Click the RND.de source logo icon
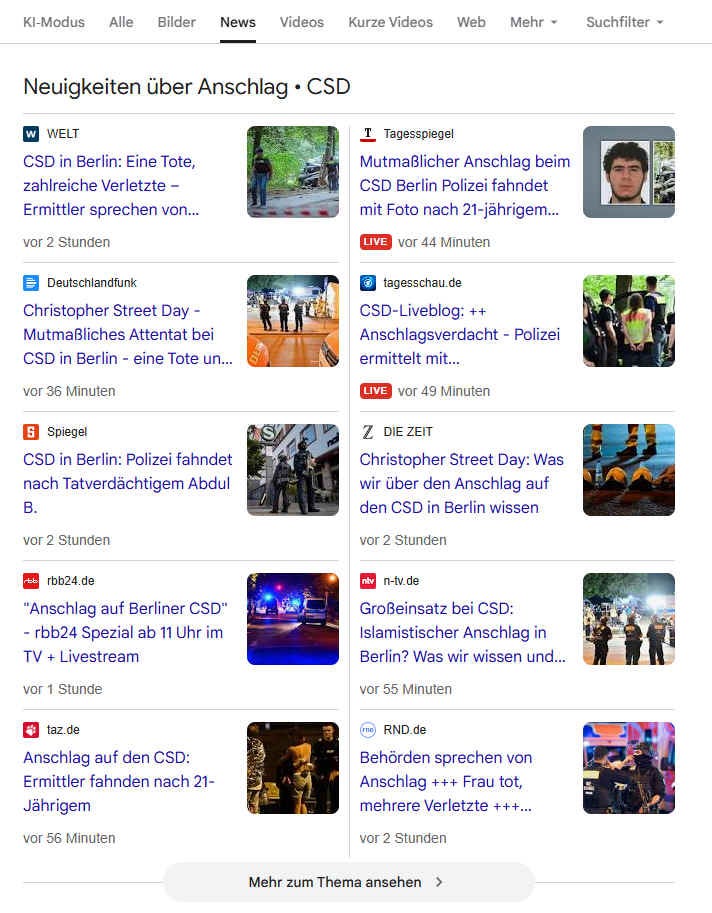Viewport: 712px width, 913px height. (367, 730)
